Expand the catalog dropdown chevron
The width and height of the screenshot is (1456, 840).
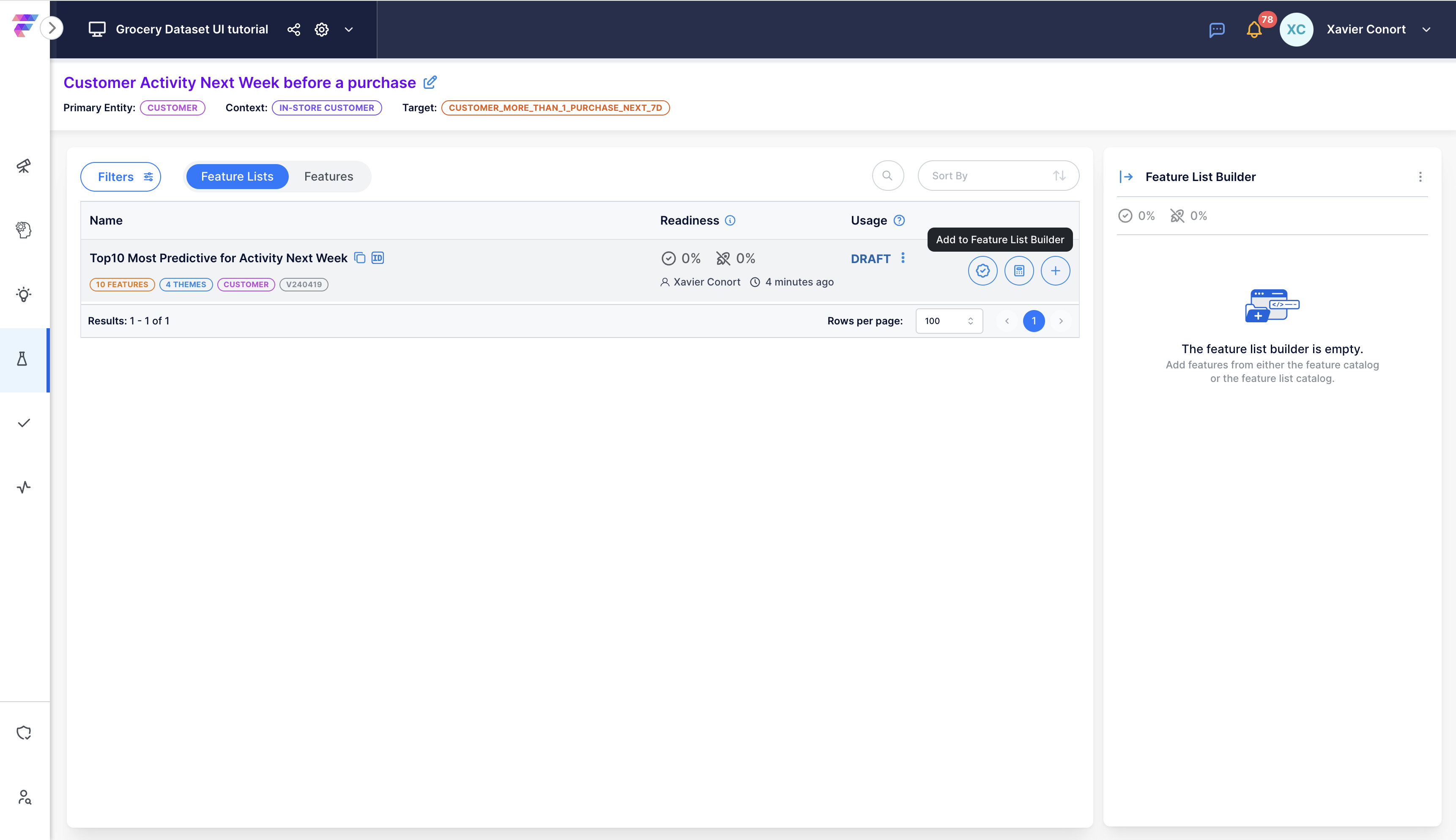tap(349, 30)
